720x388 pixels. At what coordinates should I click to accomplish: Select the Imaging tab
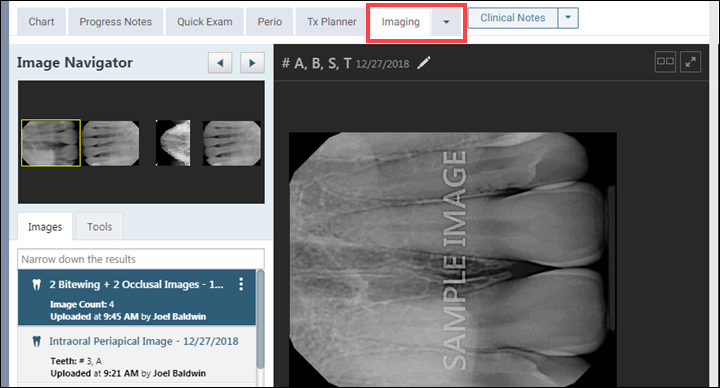[x=400, y=22]
